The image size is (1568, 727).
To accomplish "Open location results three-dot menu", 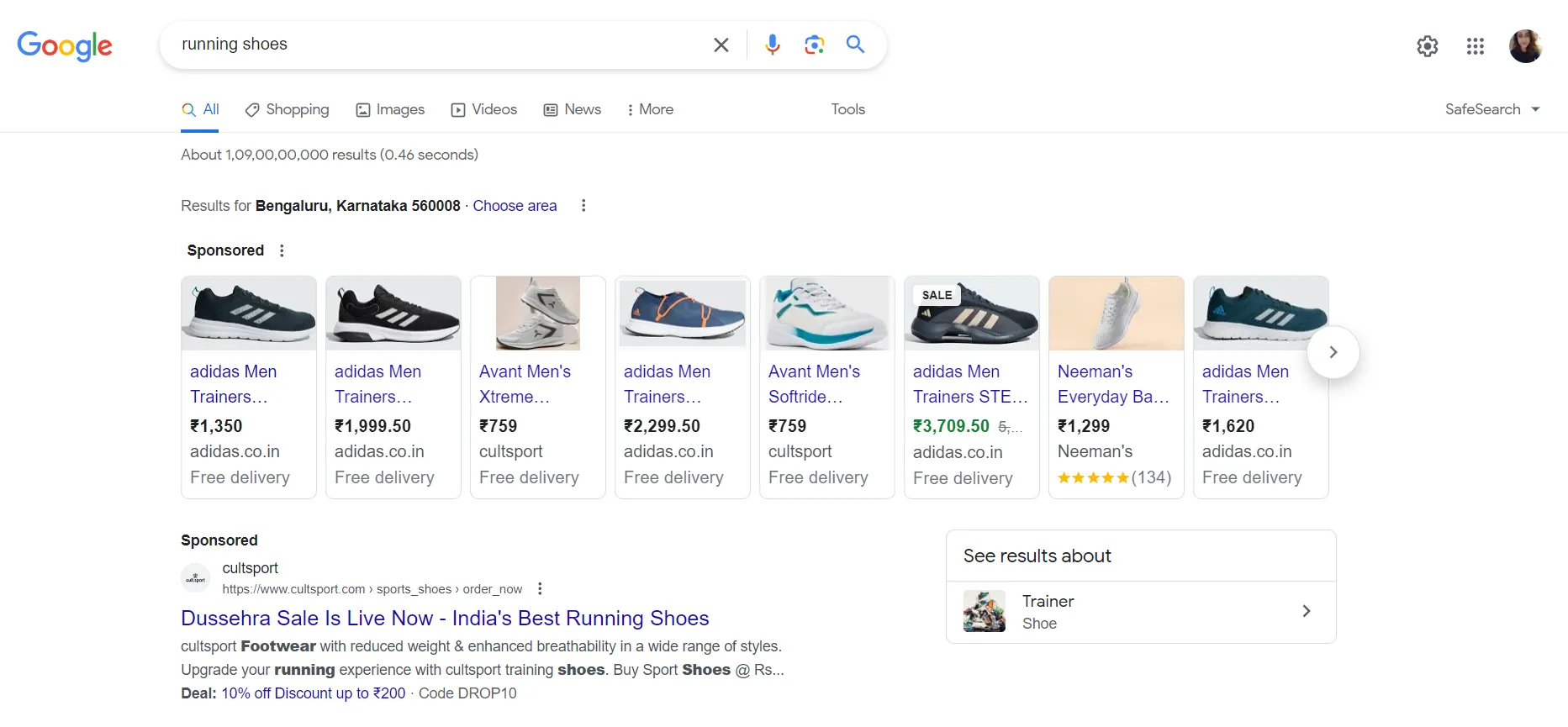I will tap(583, 206).
